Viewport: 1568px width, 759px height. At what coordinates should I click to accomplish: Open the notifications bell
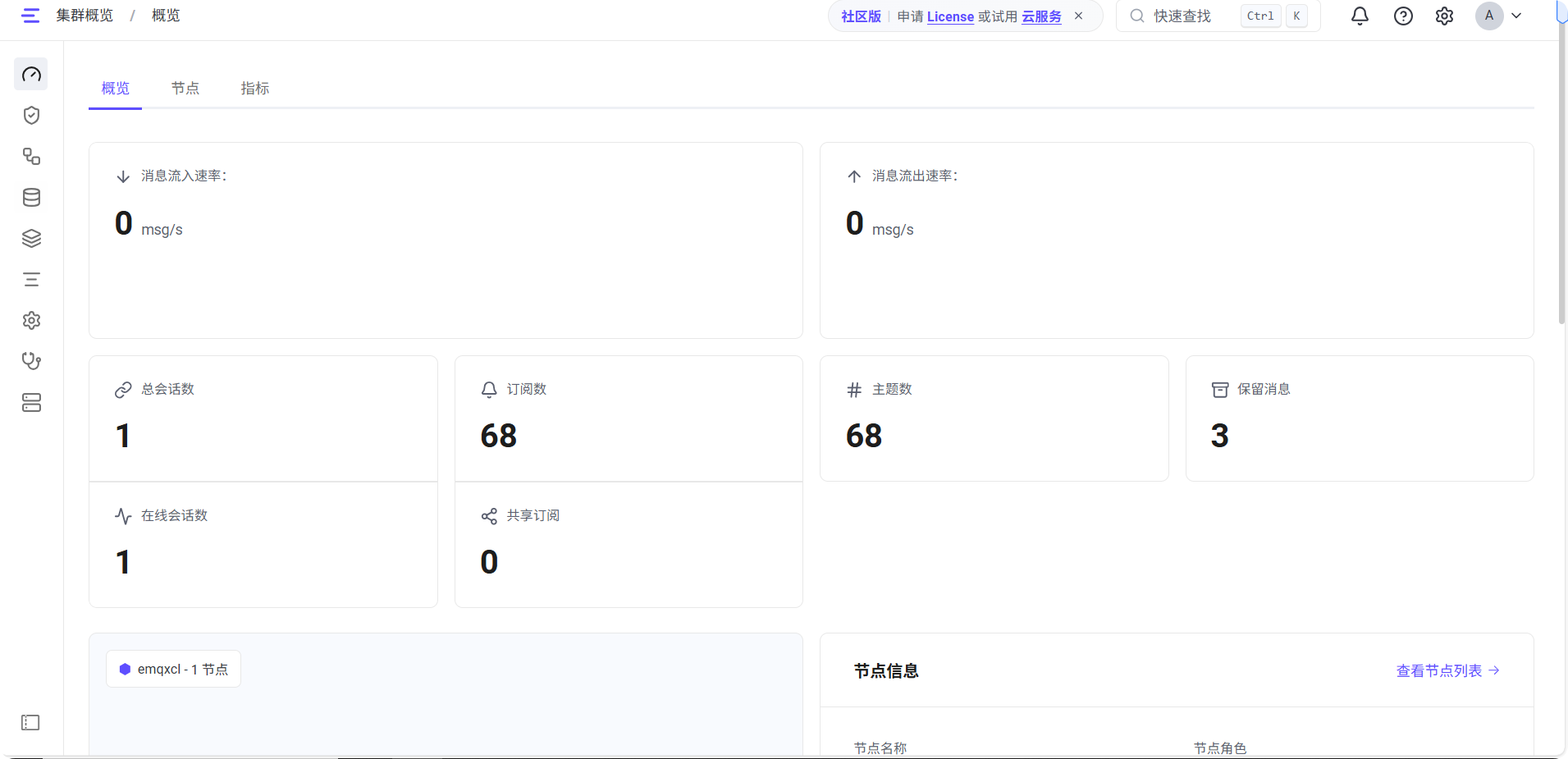click(1358, 16)
